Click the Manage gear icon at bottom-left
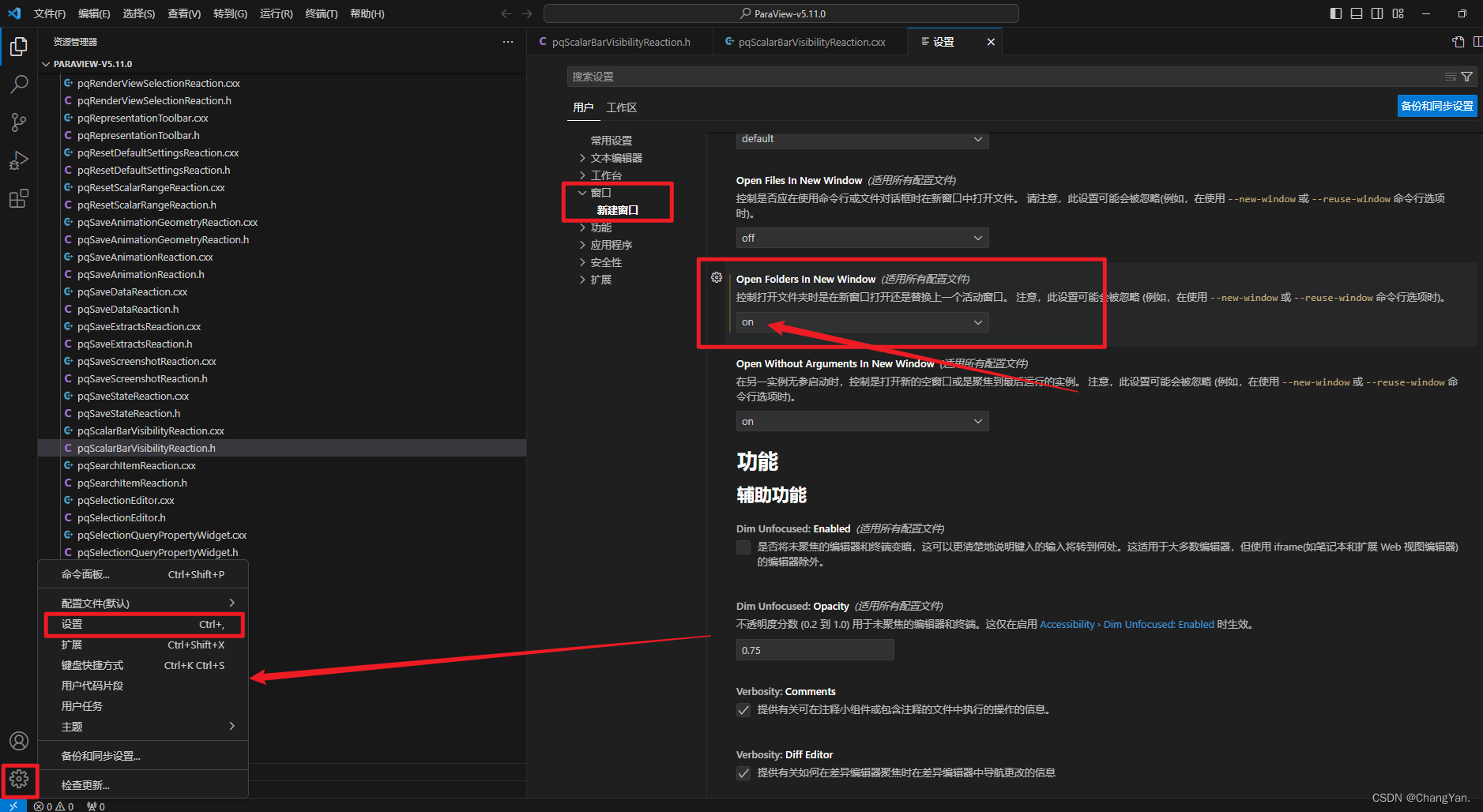The height and width of the screenshot is (812, 1483). pyautogui.click(x=19, y=780)
